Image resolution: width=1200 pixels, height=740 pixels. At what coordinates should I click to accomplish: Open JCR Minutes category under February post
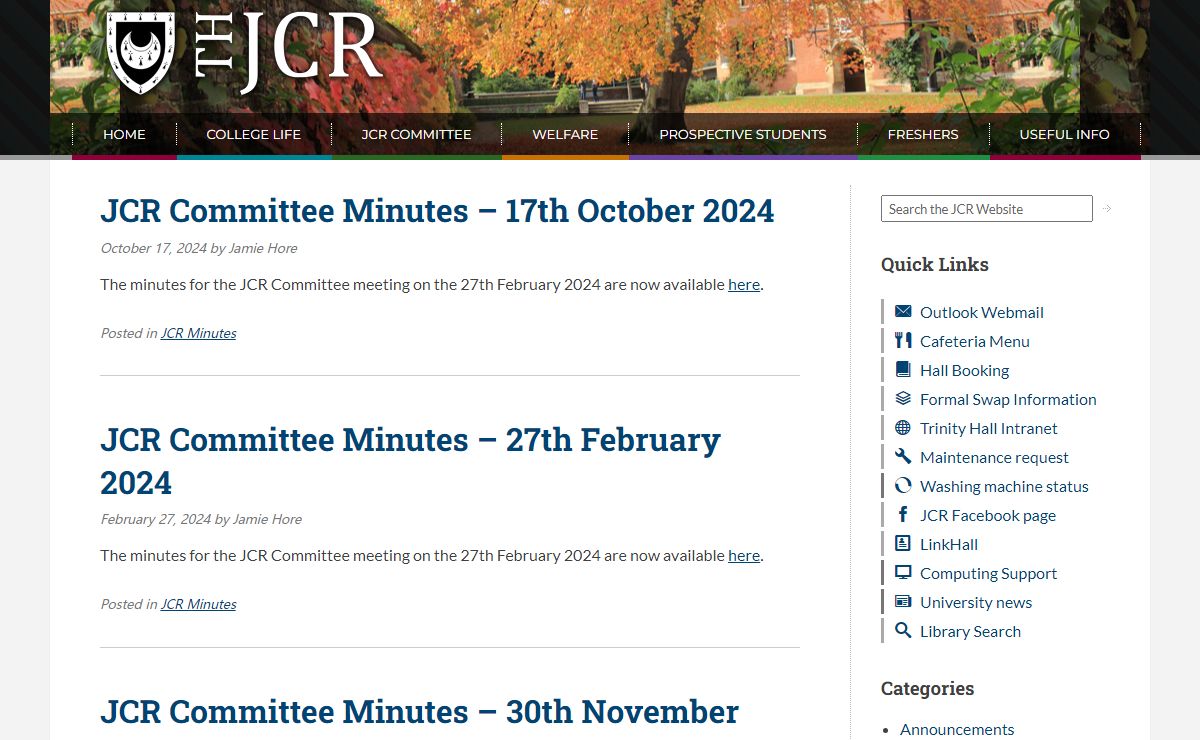click(x=198, y=604)
